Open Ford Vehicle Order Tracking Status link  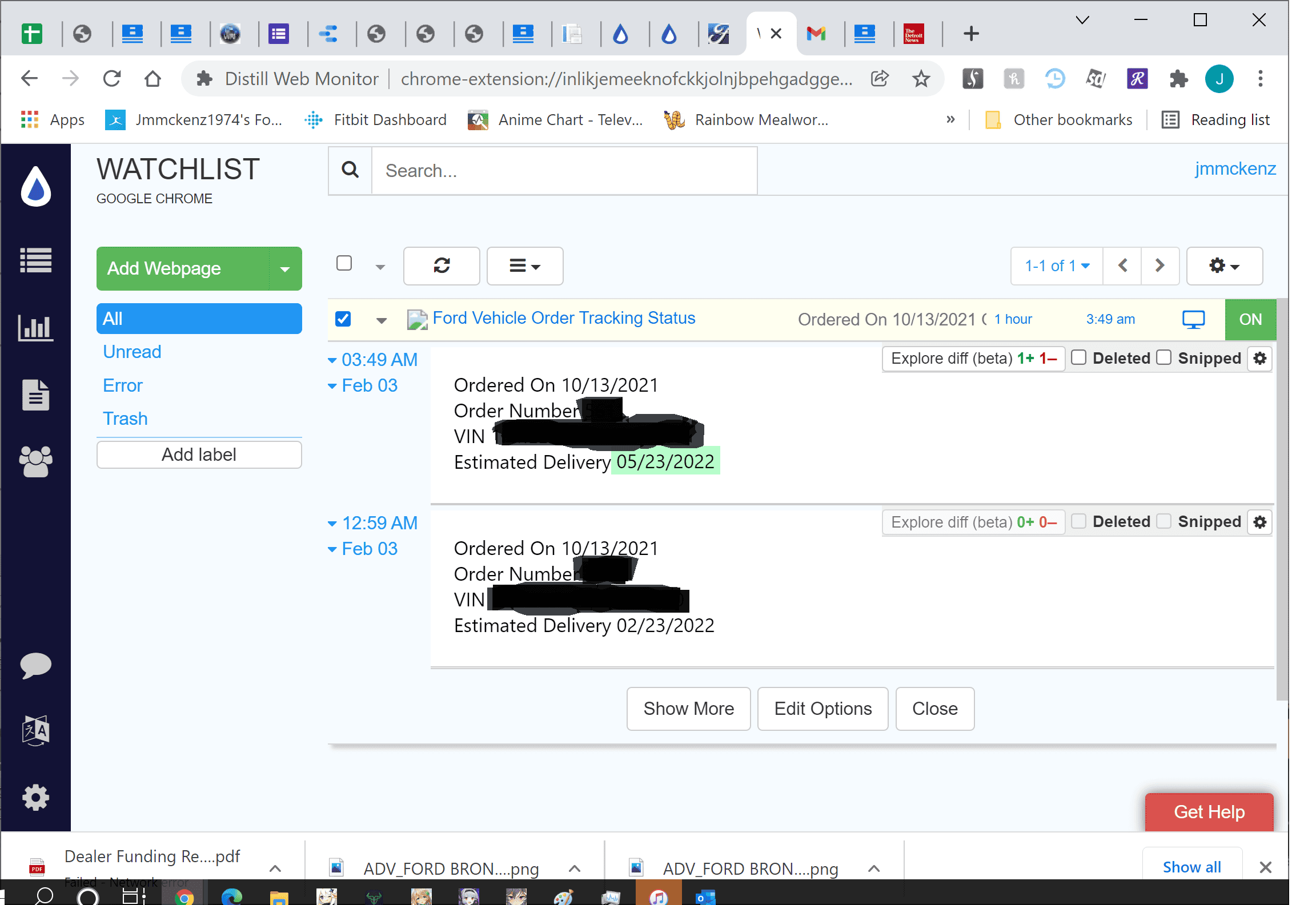[x=564, y=318]
